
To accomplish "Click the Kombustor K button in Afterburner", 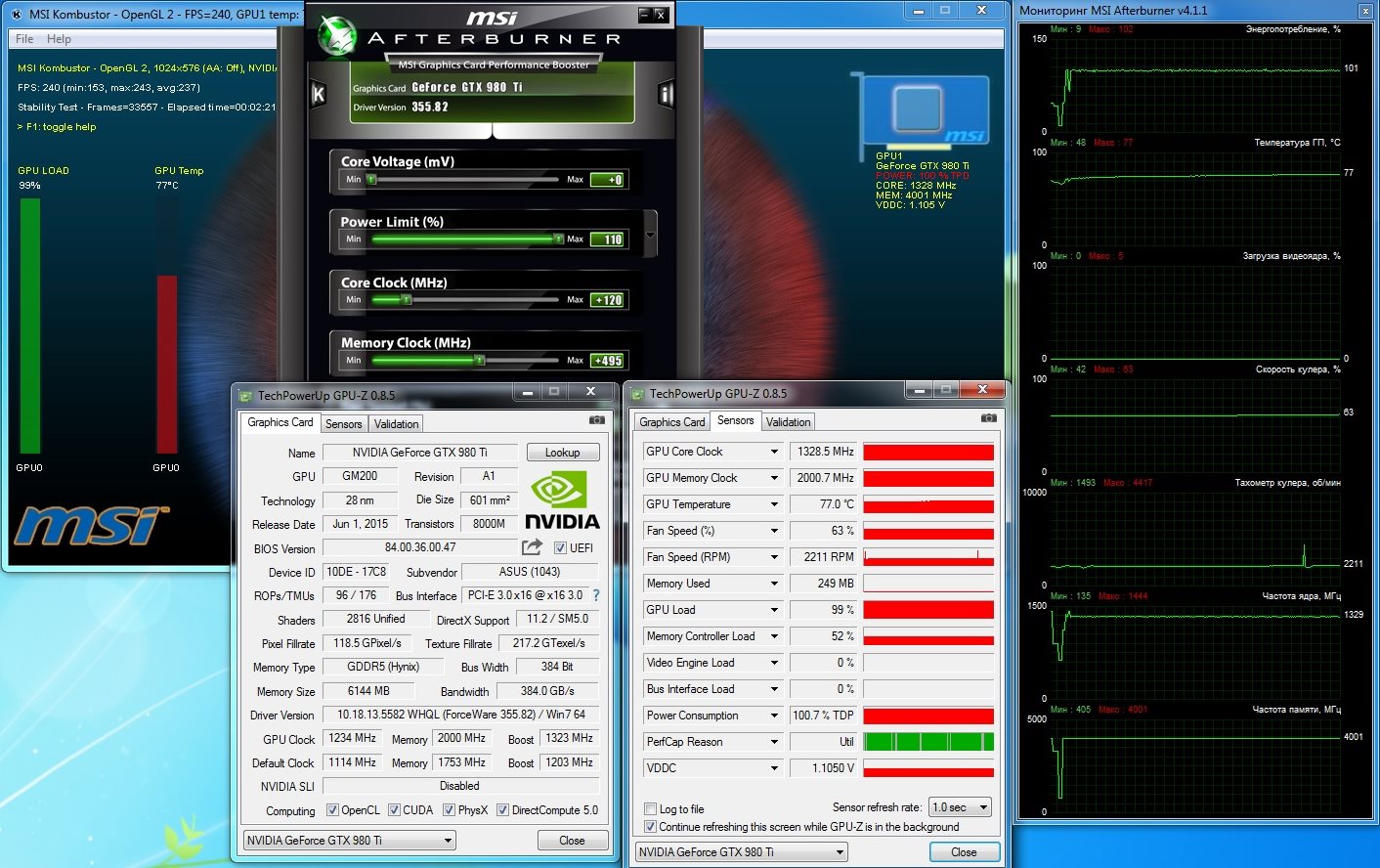I will coord(318,95).
